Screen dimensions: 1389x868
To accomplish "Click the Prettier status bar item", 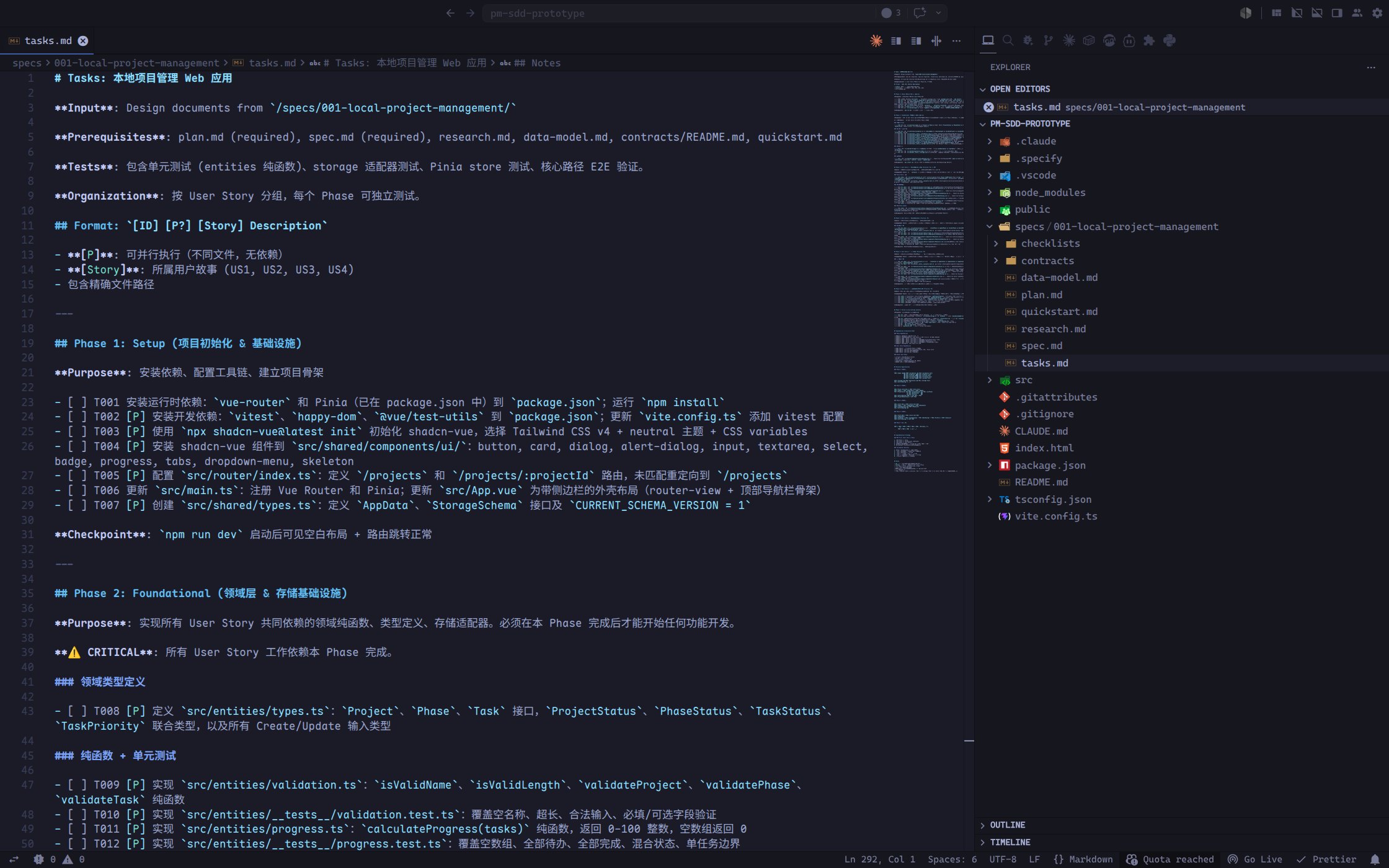I will click(x=1326, y=859).
